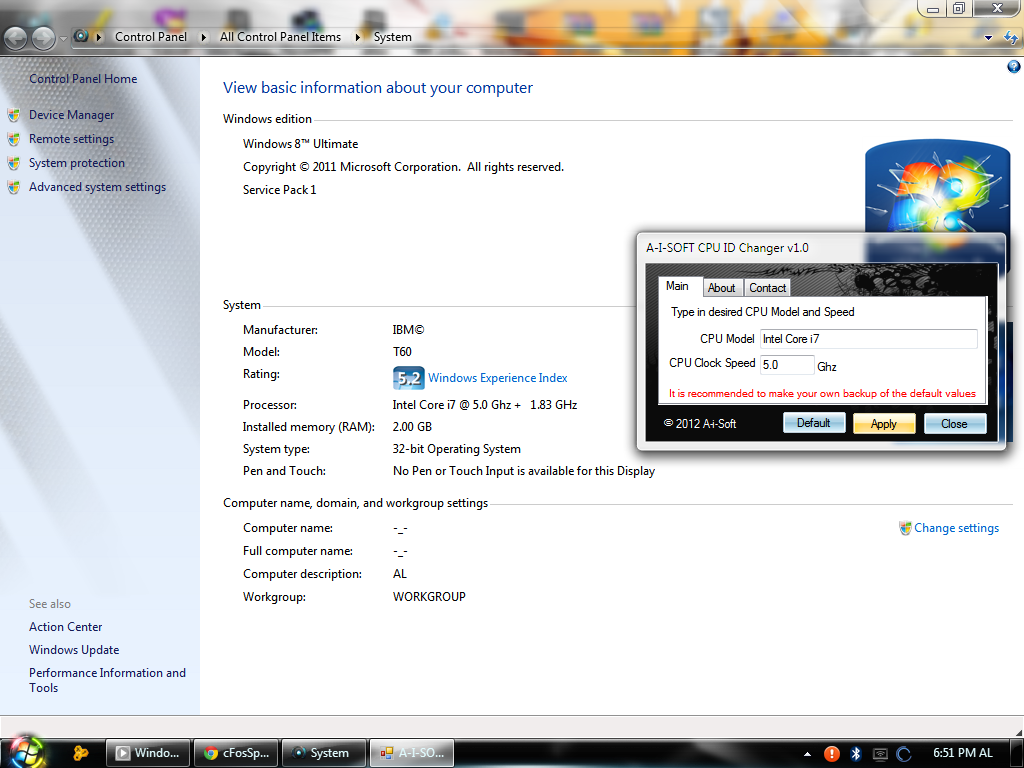Expand the All Control Panel Items breadcrumb chevron
The width and height of the screenshot is (1024, 768).
click(x=359, y=37)
